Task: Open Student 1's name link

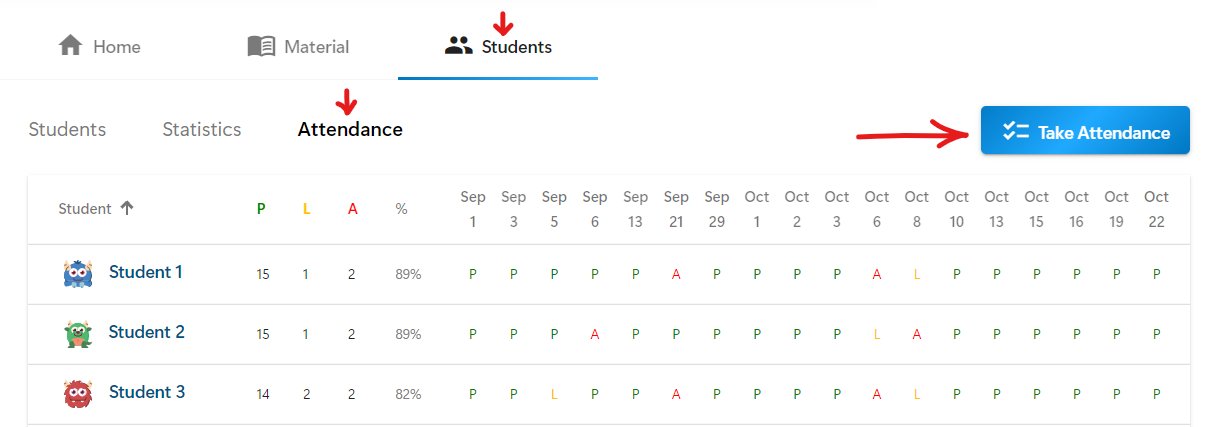Action: pos(146,272)
